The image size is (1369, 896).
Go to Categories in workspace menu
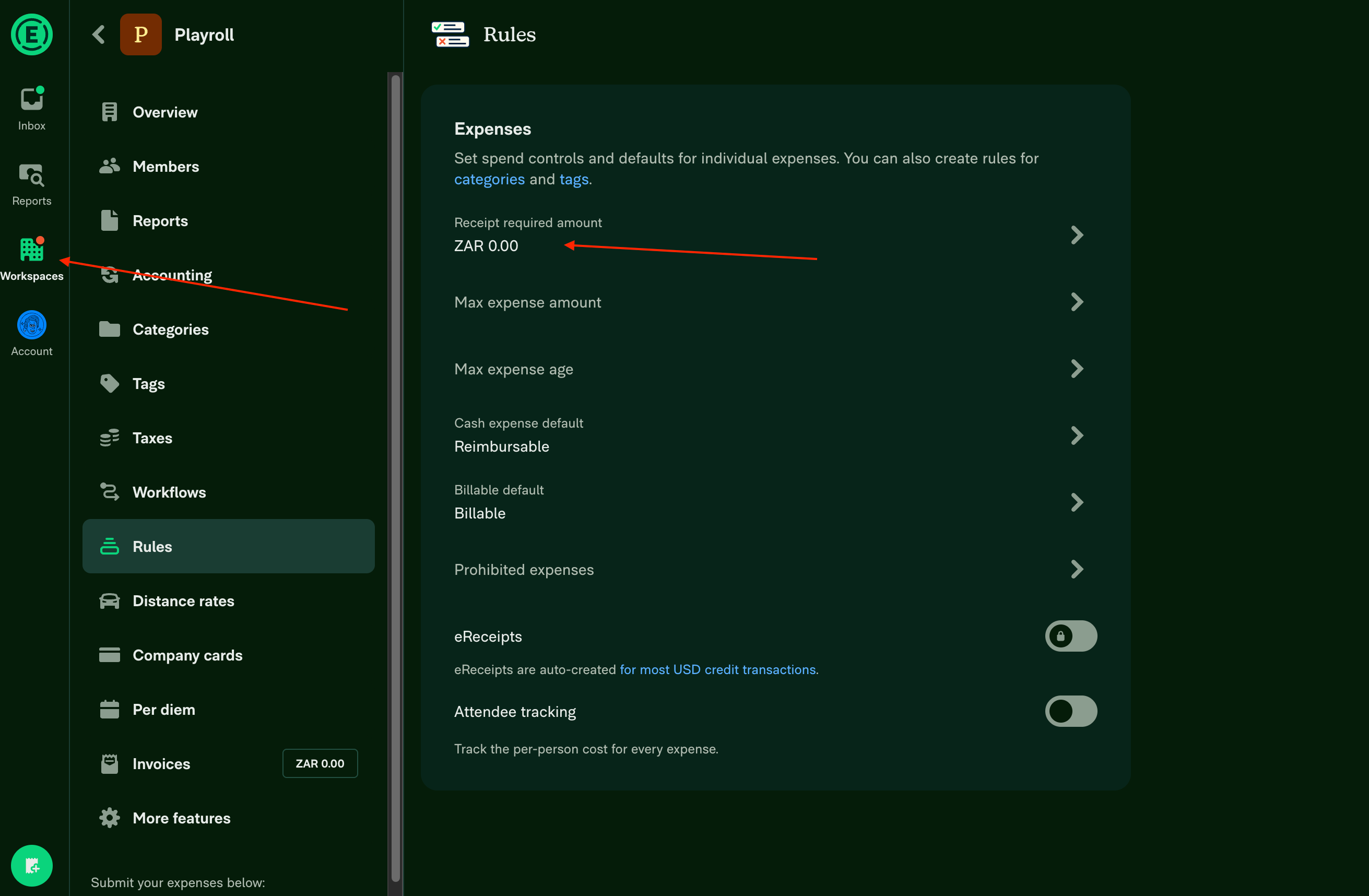(228, 329)
